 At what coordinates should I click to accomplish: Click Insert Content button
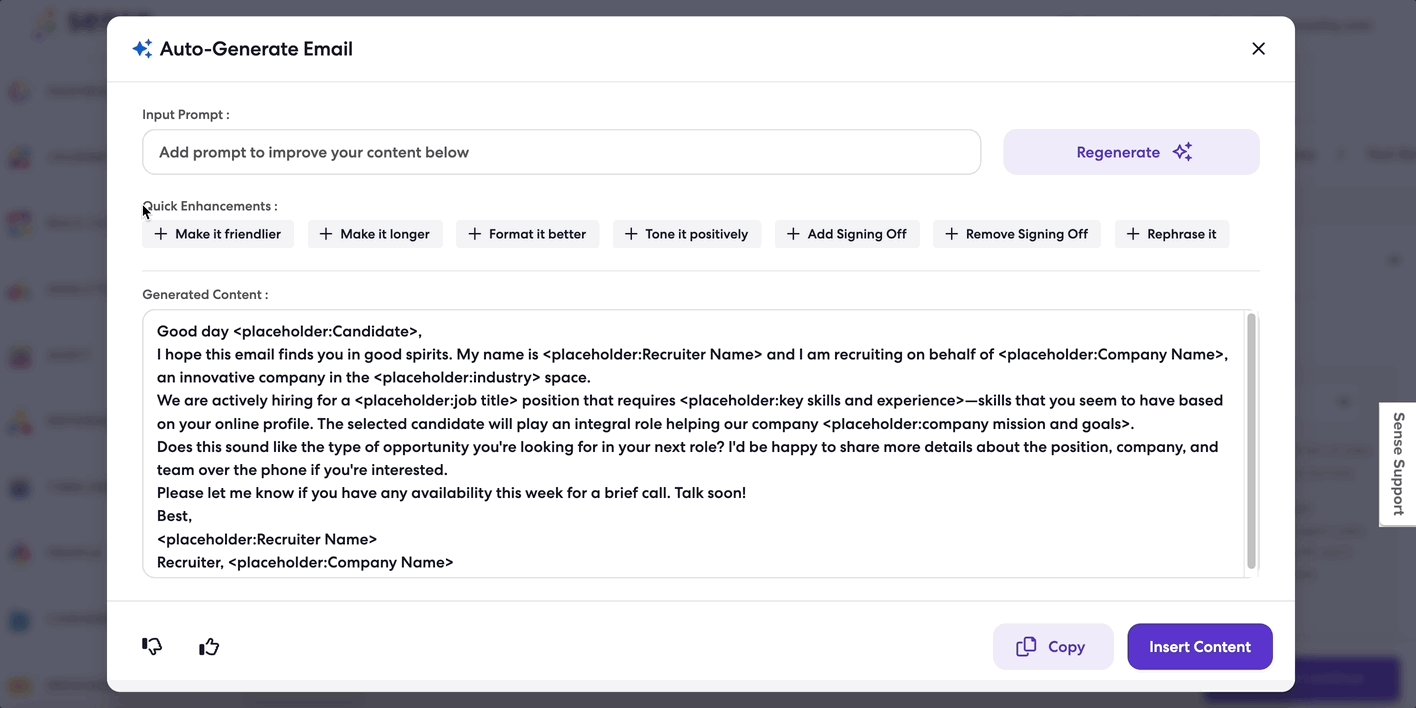point(1200,647)
